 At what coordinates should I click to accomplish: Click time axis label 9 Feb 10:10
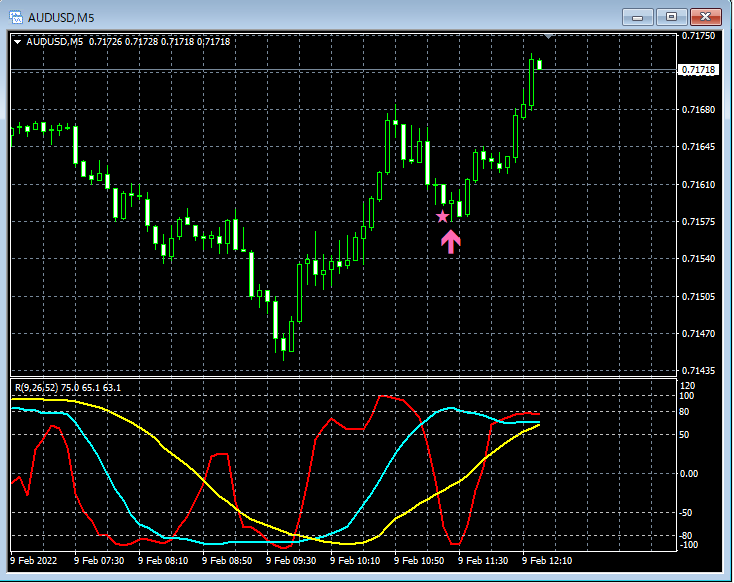pyautogui.click(x=355, y=561)
